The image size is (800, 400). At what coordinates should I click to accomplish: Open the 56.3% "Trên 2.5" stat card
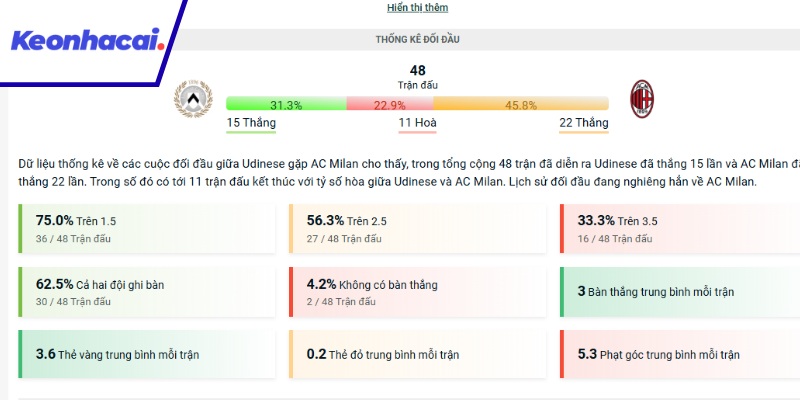(x=418, y=228)
